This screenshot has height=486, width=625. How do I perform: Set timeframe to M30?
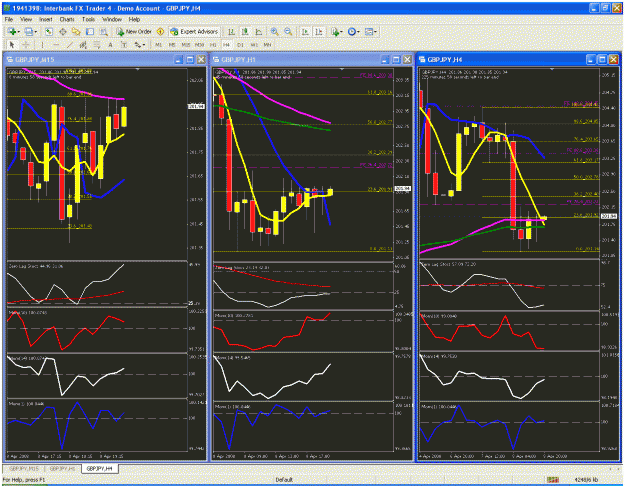(x=199, y=45)
